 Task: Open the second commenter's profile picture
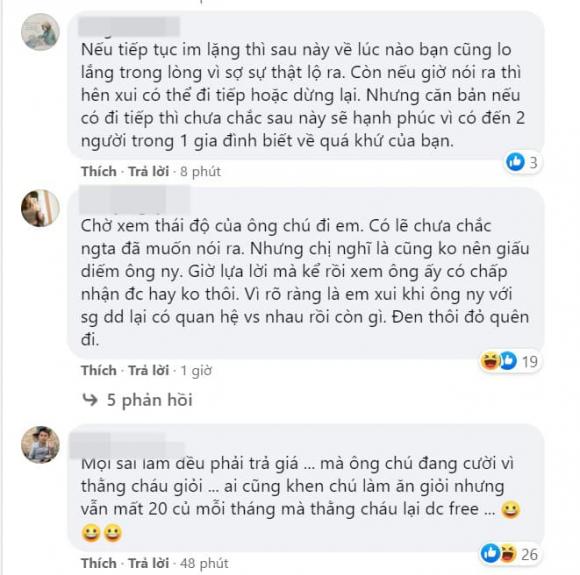40,208
